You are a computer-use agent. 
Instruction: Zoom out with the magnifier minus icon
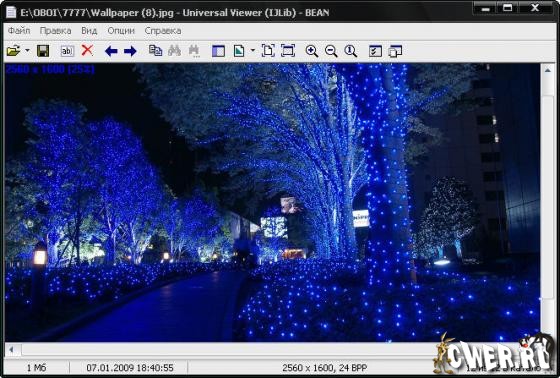pos(331,51)
